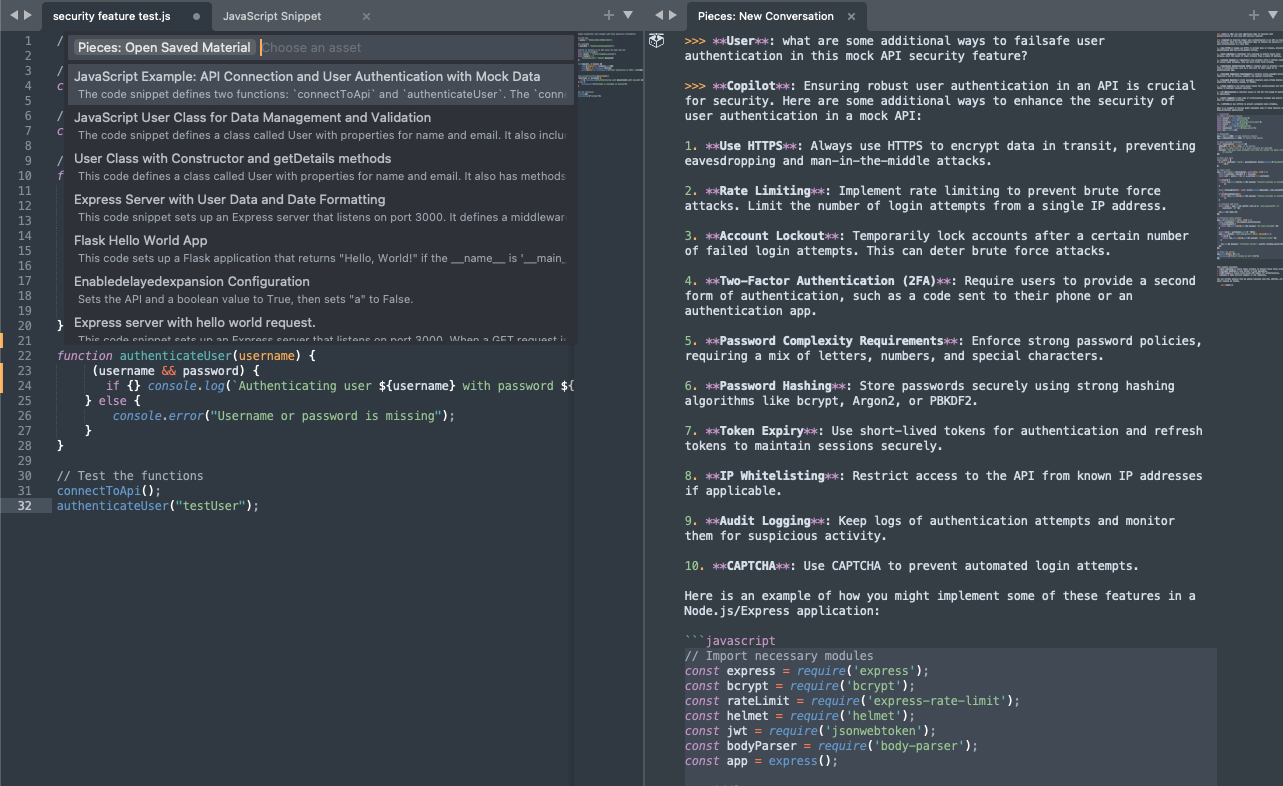The height and width of the screenshot is (786, 1283).
Task: Open 'Enabledelayedexpansion Configuration' asset
Action: pos(321,289)
